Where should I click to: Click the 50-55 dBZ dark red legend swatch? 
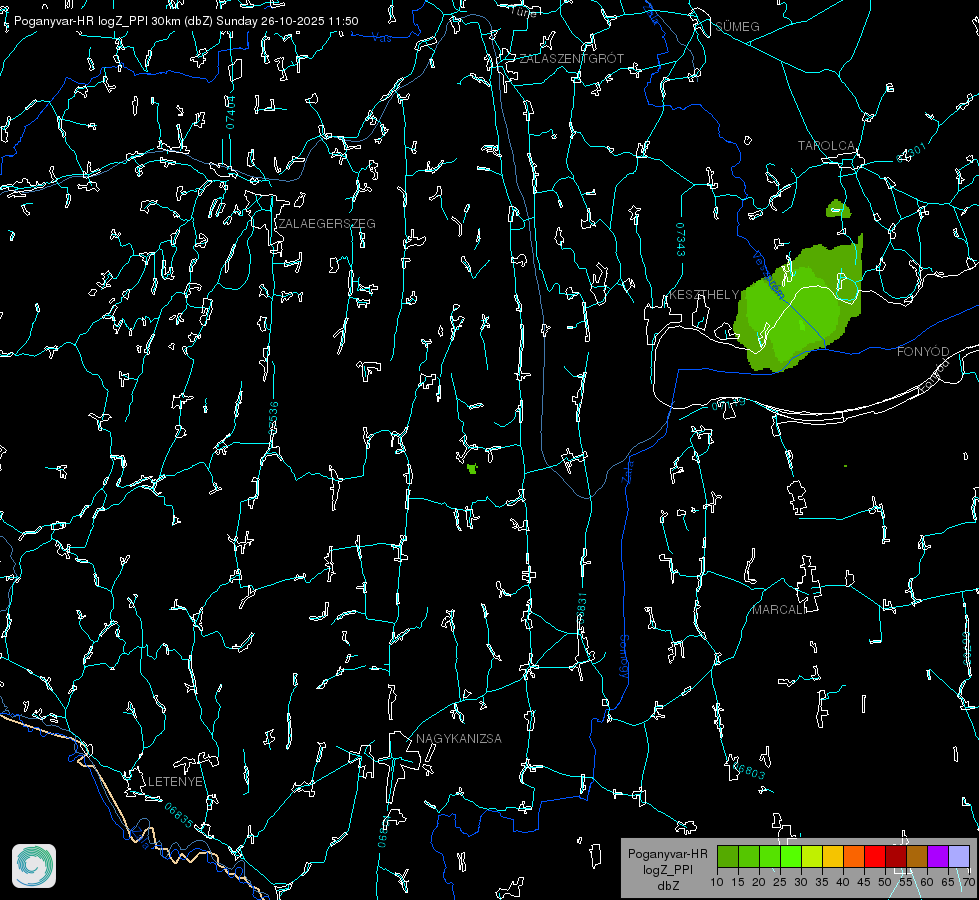pos(896,856)
